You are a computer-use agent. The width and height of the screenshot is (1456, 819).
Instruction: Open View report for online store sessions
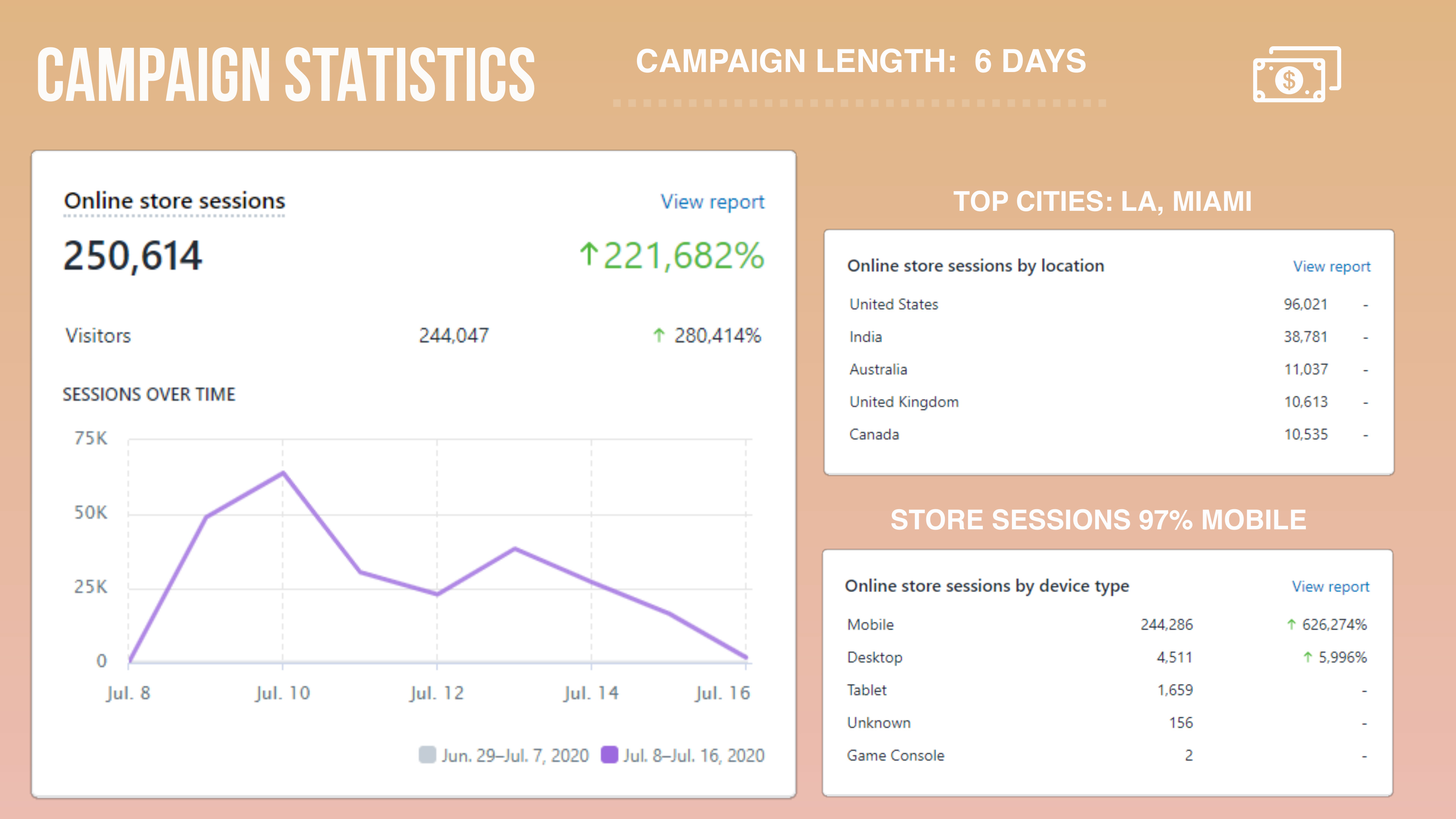pos(712,202)
